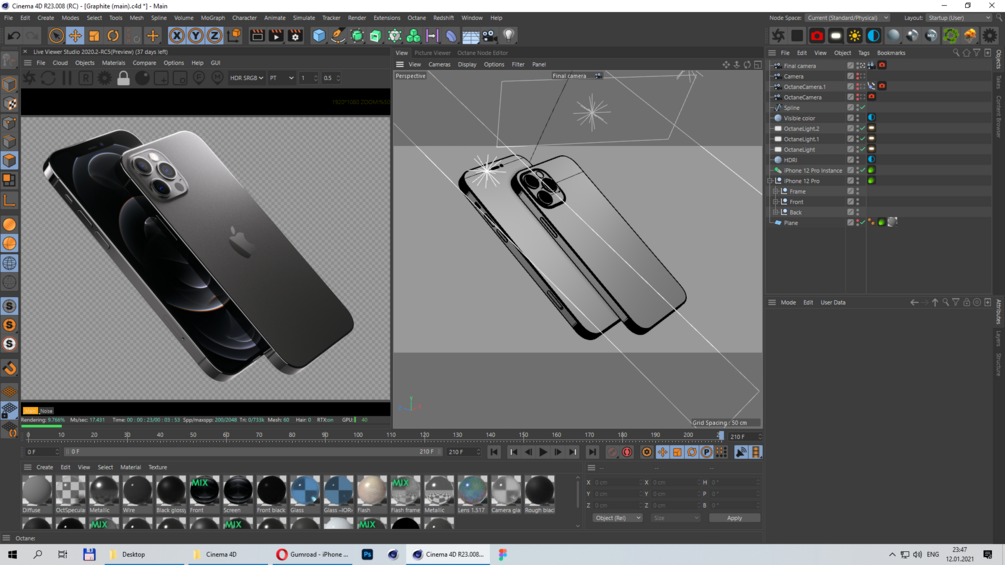Go to end of animation
The image size is (1005, 565).
[592, 452]
